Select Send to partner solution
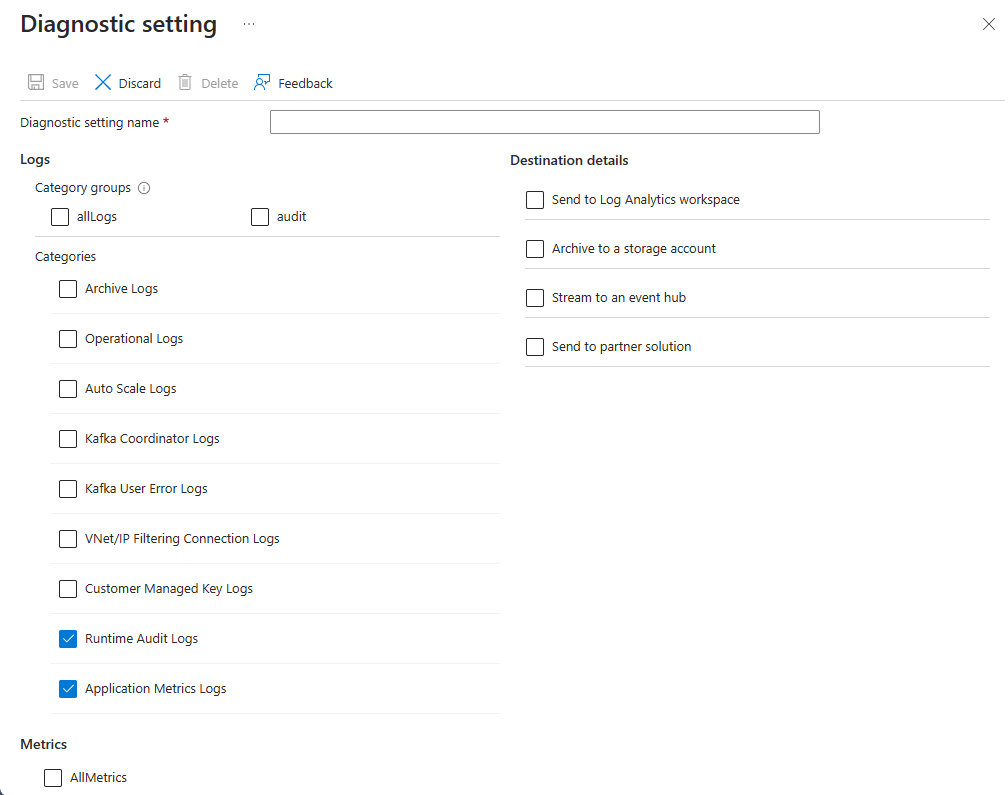Screen dimensions: 1008x795 pyautogui.click(x=535, y=347)
